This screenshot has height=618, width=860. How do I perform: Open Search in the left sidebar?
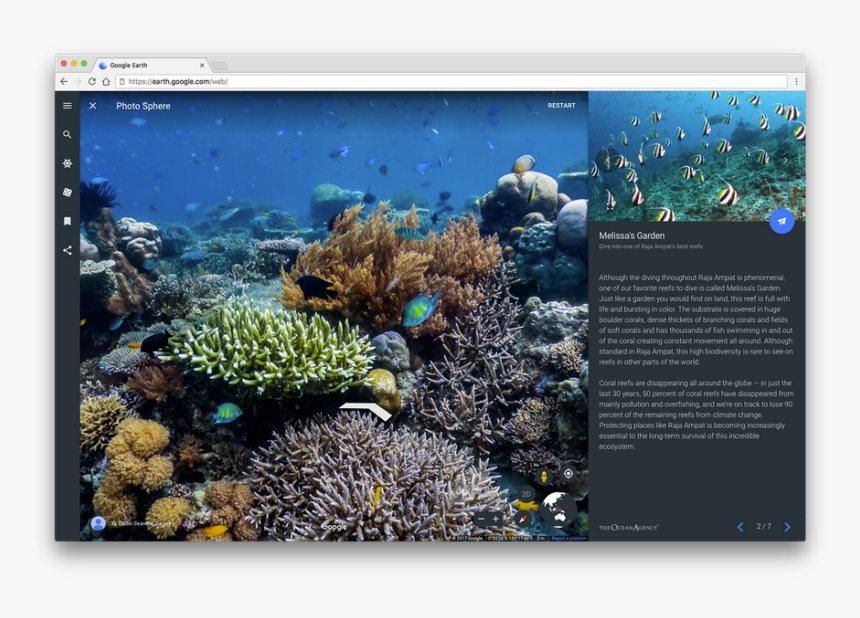coord(67,135)
